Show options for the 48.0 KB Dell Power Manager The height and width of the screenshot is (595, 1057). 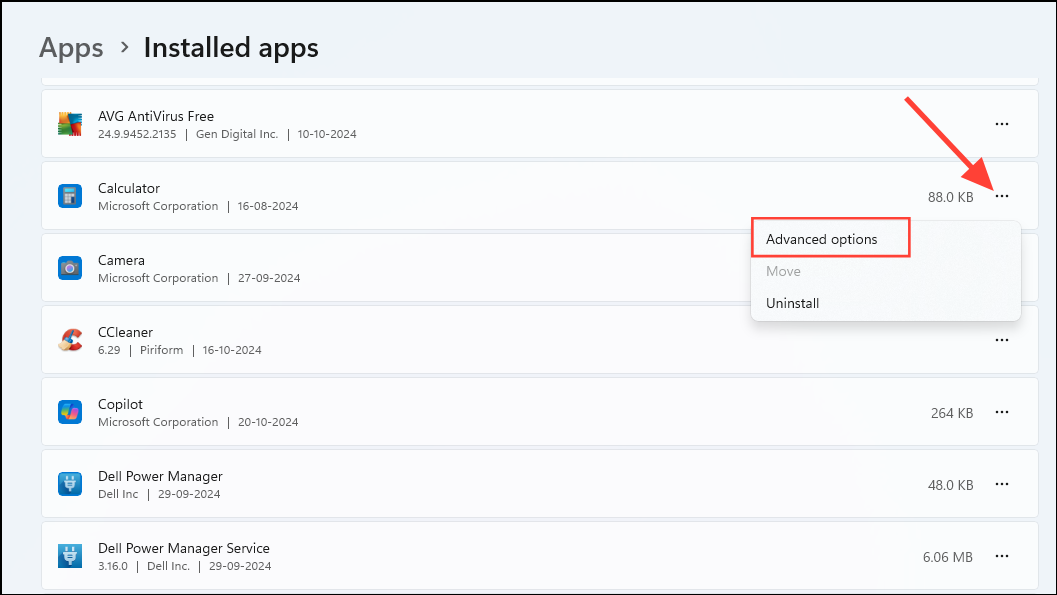pyautogui.click(x=1001, y=484)
